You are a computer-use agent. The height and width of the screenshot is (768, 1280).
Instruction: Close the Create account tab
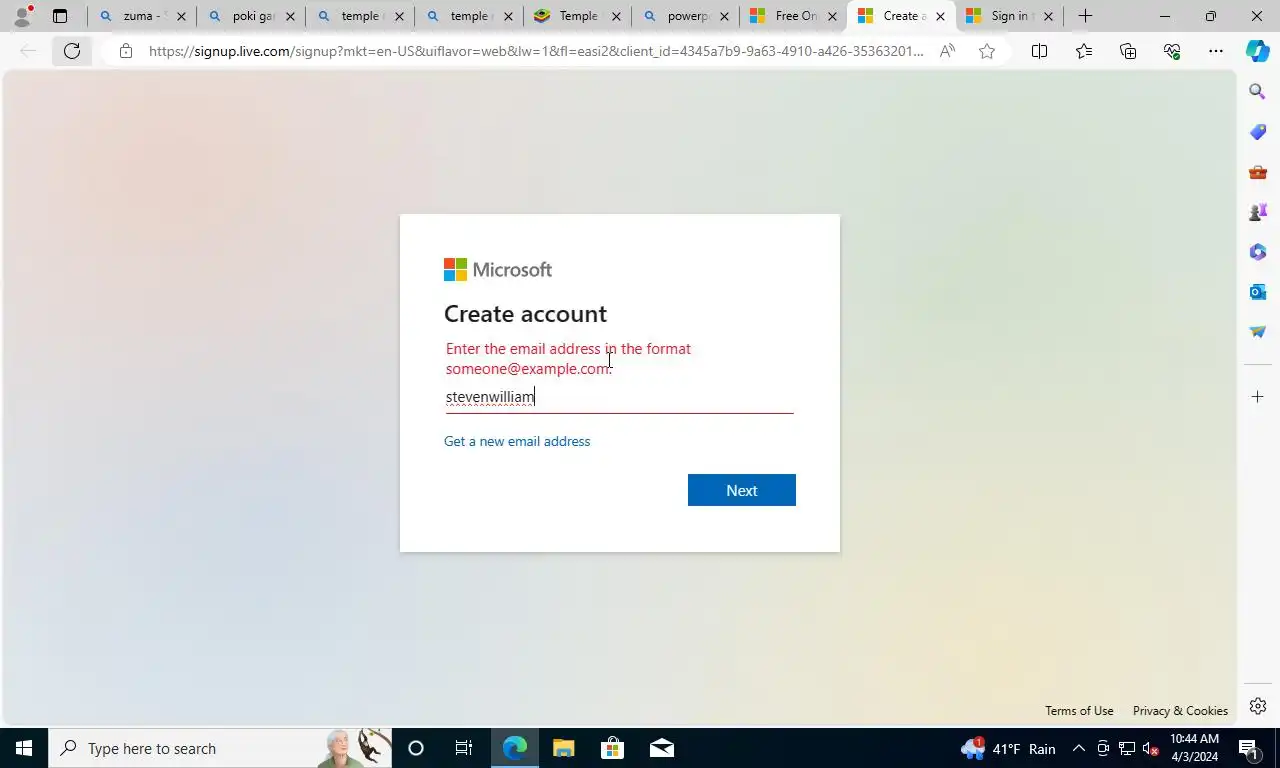coord(940,16)
